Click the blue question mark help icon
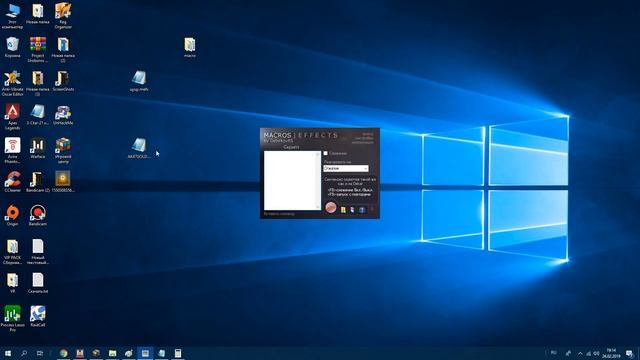The width and height of the screenshot is (640, 360). (x=362, y=210)
